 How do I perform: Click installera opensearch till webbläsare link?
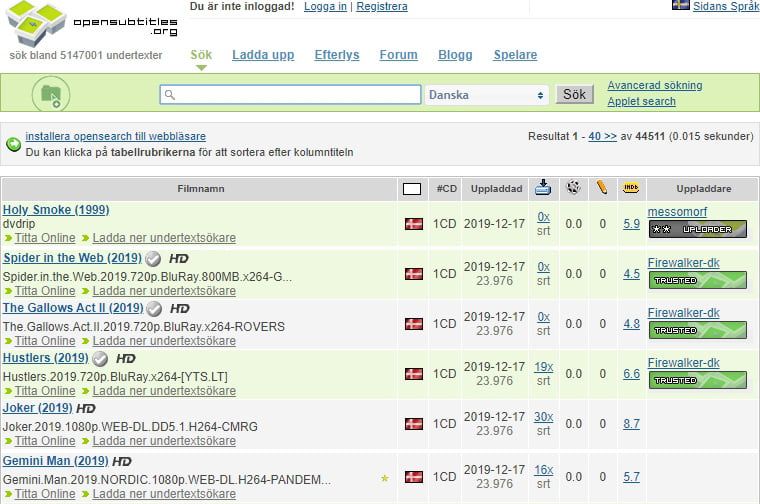(115, 136)
